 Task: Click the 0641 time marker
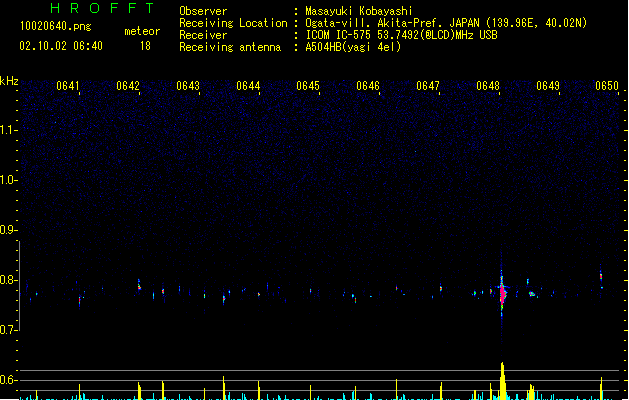pos(67,86)
